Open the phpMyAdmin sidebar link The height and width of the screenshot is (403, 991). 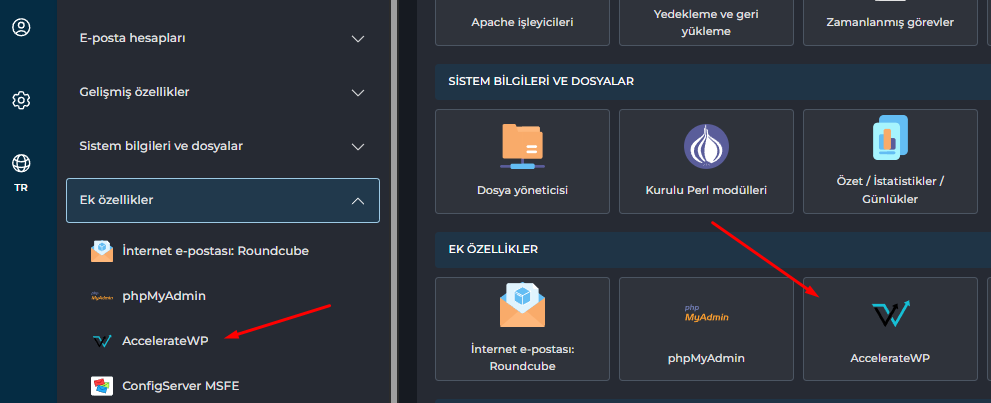pos(164,296)
